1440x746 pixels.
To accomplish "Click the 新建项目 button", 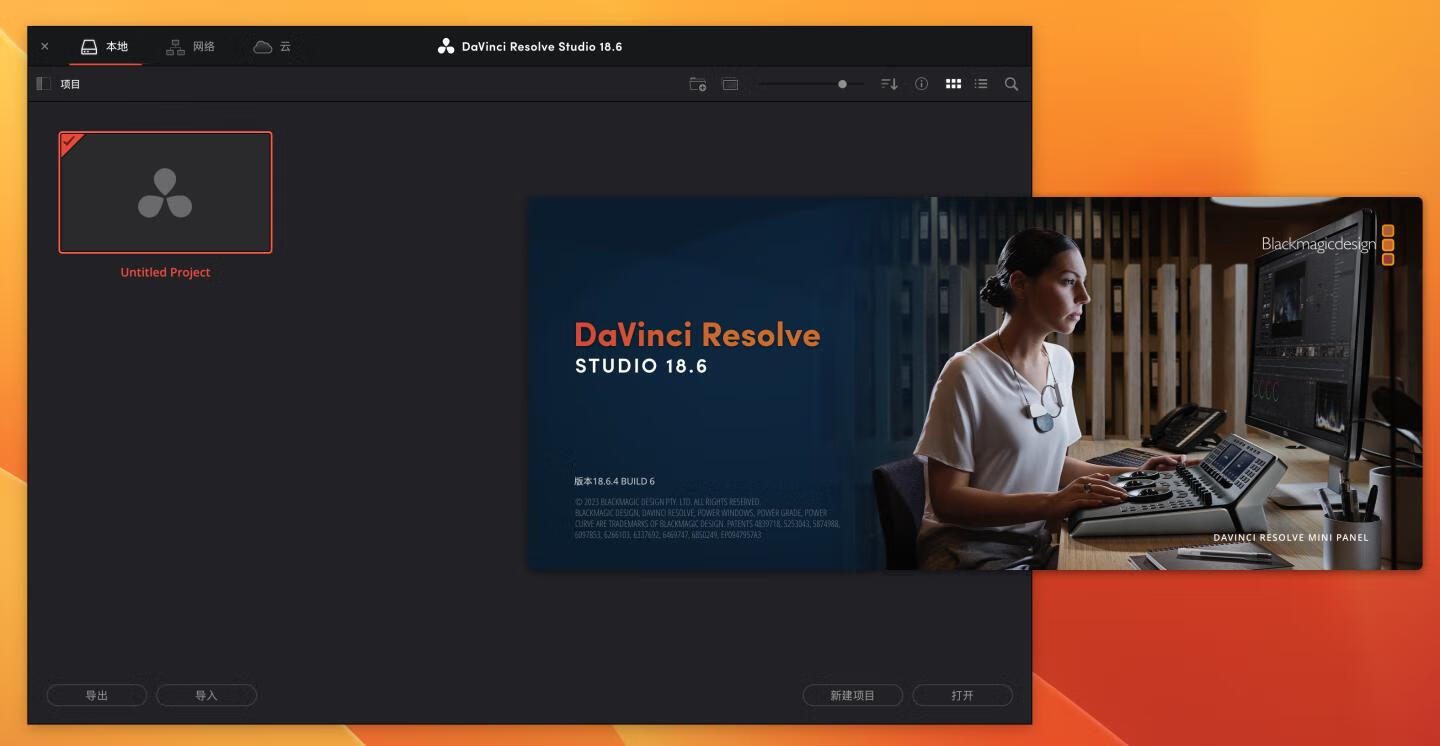I will point(852,695).
